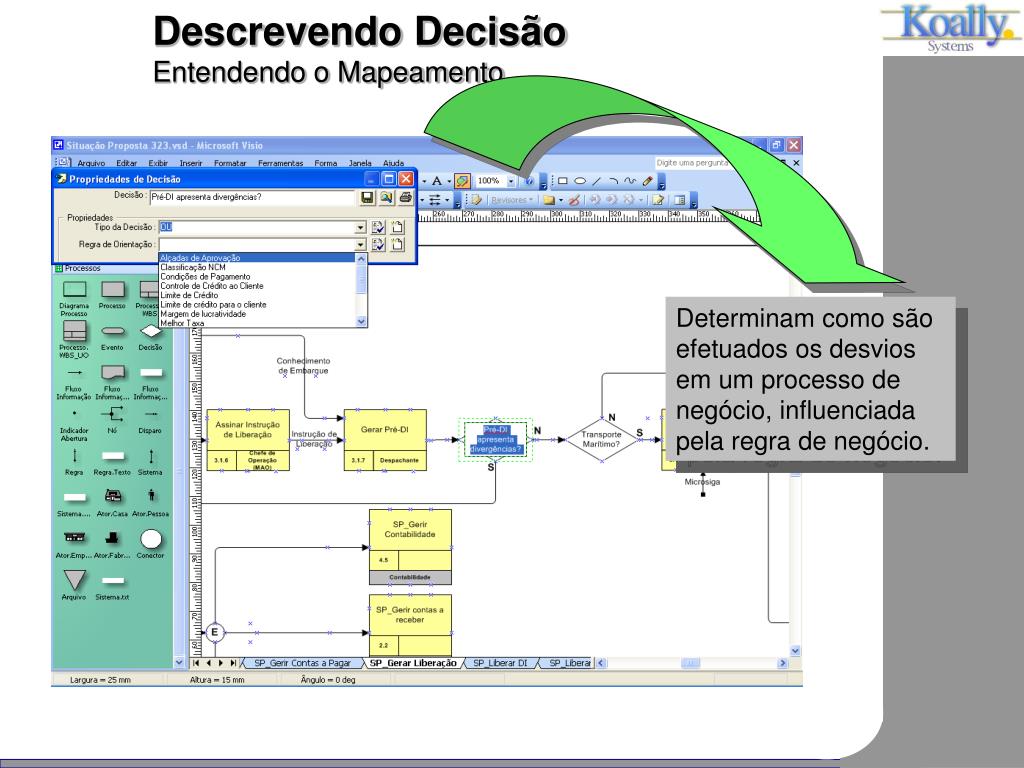Screen dimensions: 1024x768
Task: Click the E connector circle on canvas
Action: [214, 632]
